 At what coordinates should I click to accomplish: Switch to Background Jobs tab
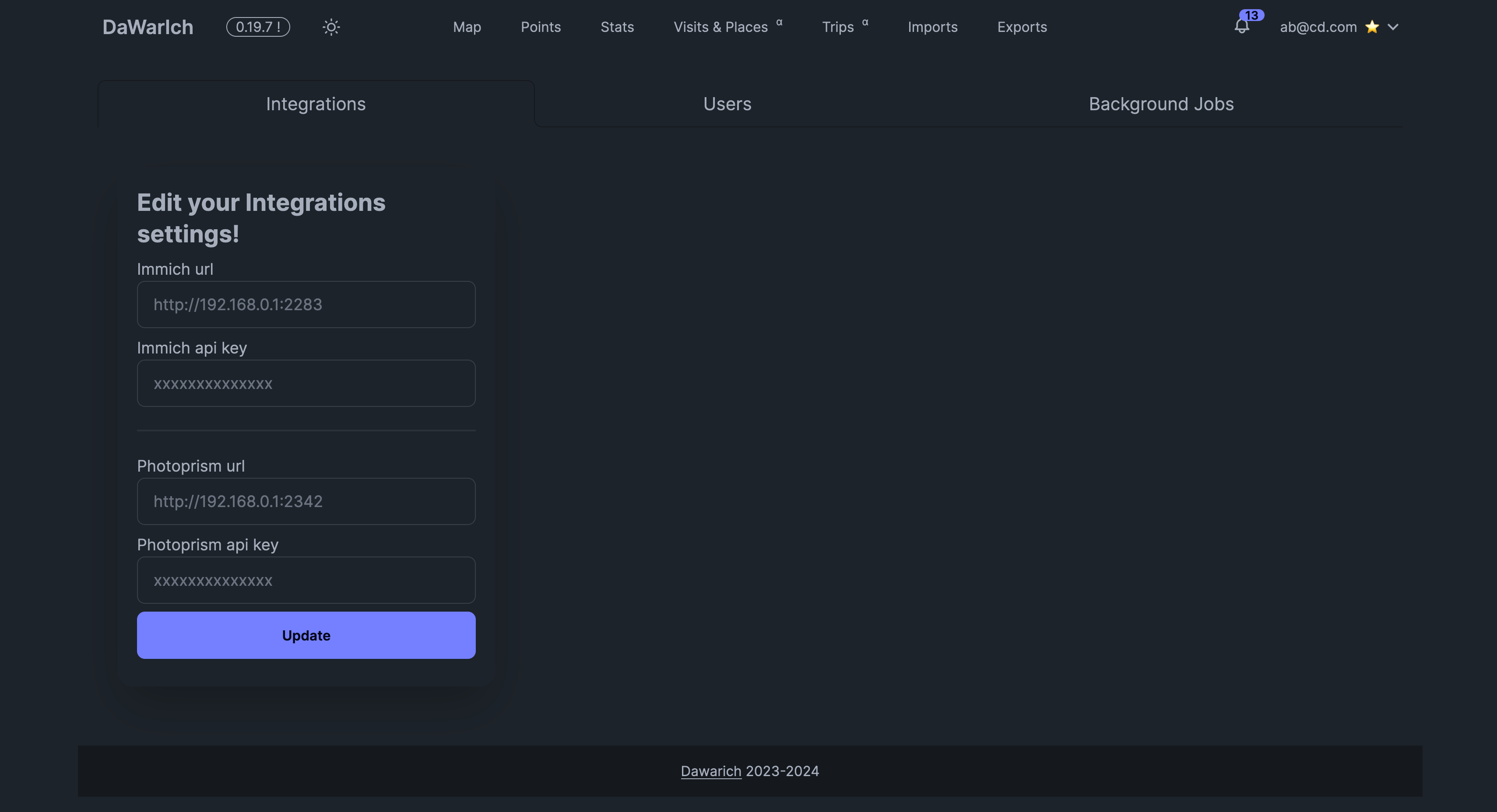click(x=1160, y=104)
